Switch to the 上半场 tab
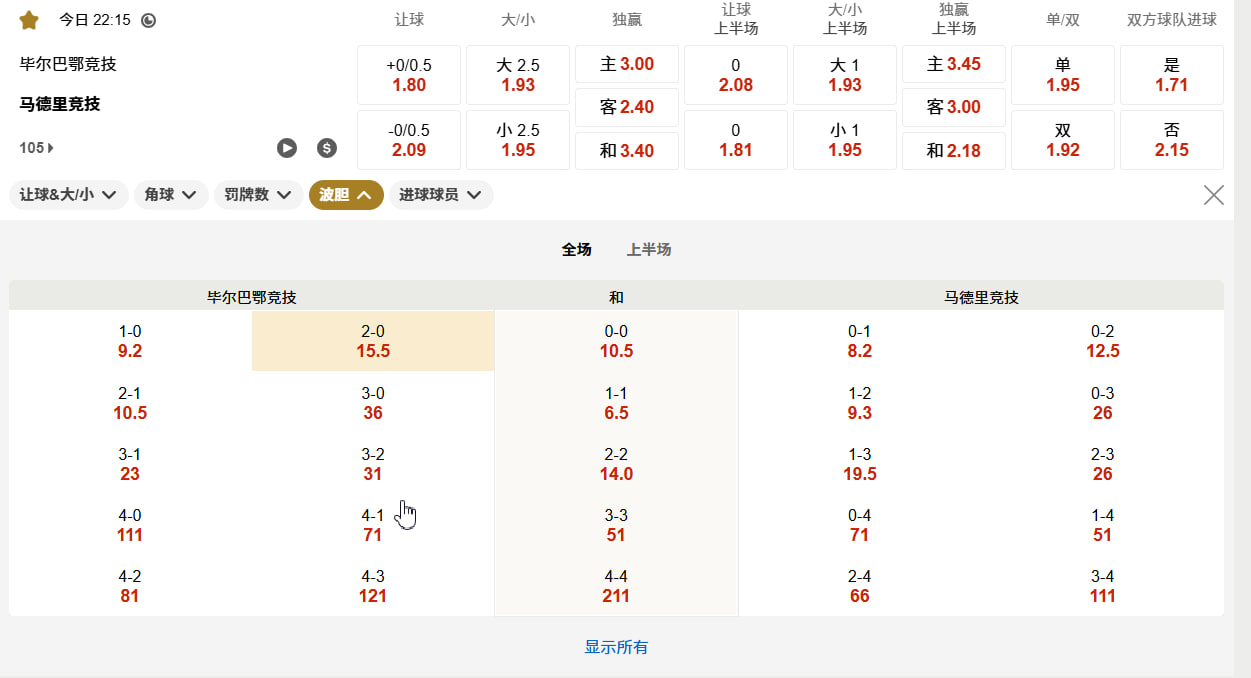Image resolution: width=1251 pixels, height=678 pixels. click(x=649, y=250)
